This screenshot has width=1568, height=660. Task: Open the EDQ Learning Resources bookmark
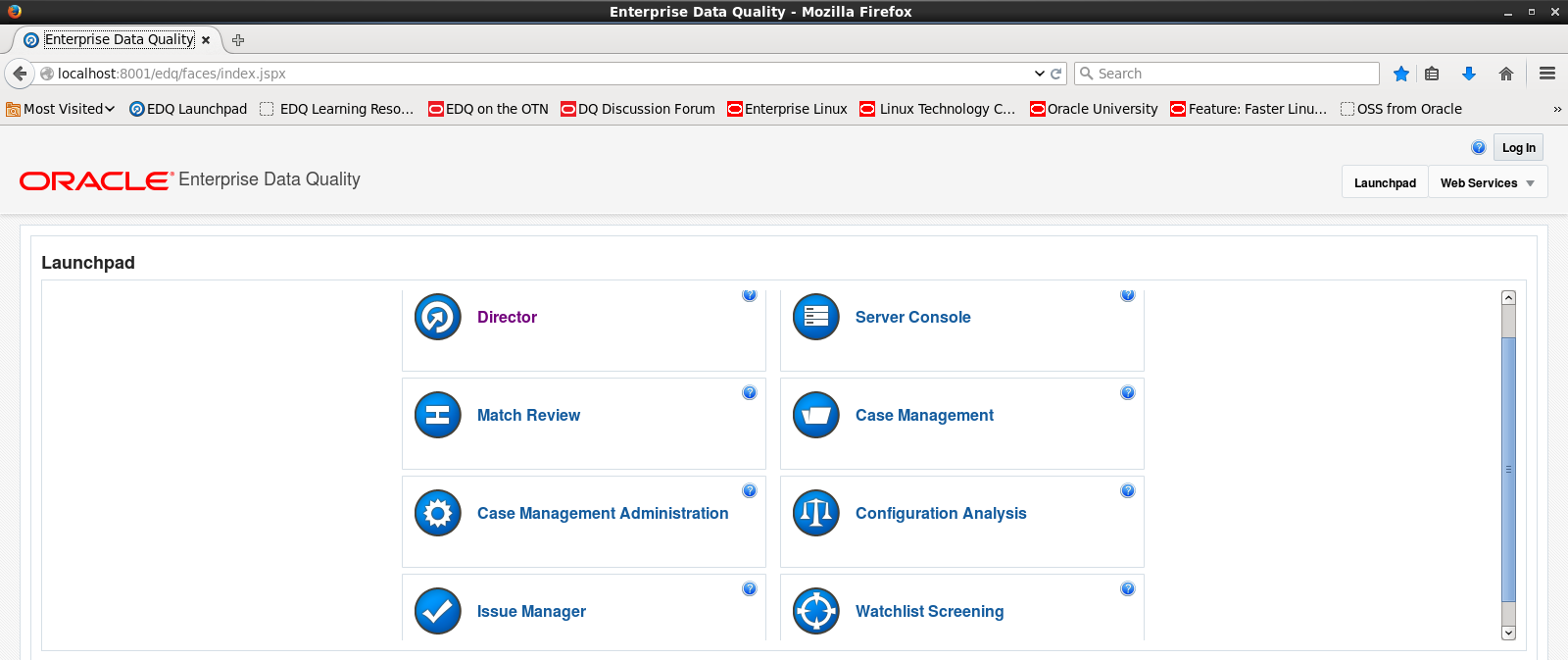coord(337,109)
